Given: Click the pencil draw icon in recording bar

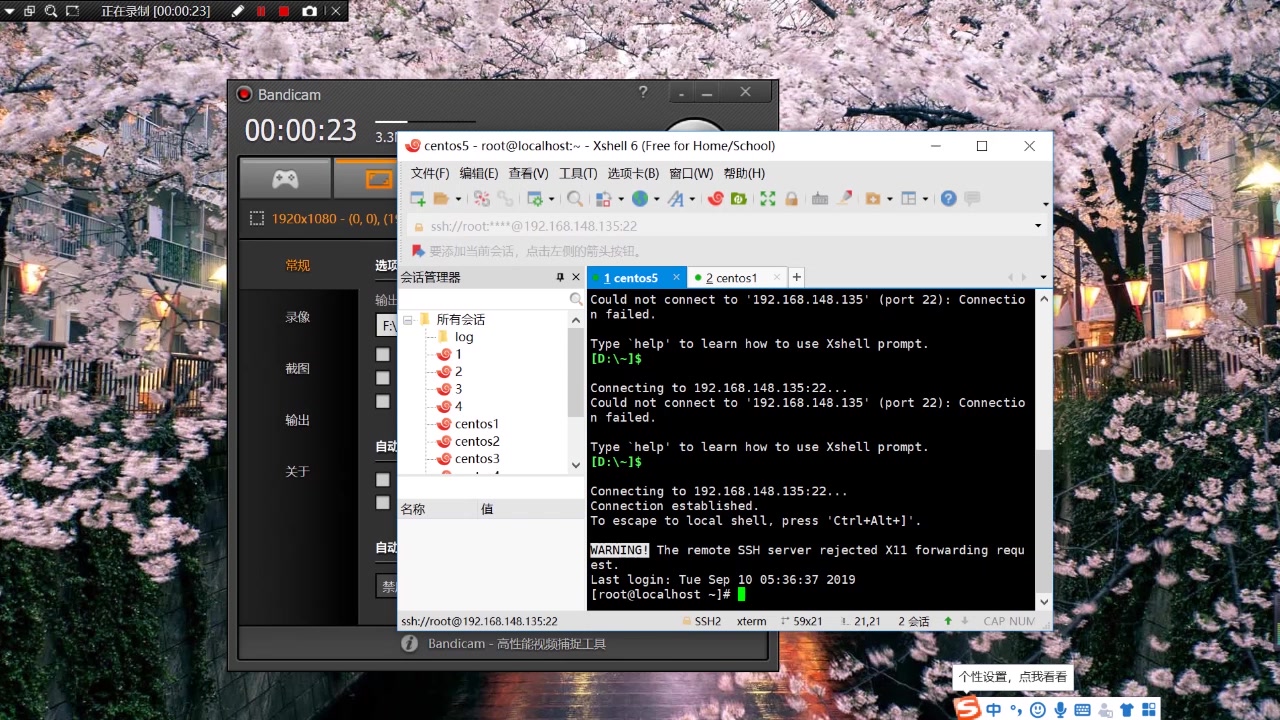Looking at the screenshot, I should 237,11.
